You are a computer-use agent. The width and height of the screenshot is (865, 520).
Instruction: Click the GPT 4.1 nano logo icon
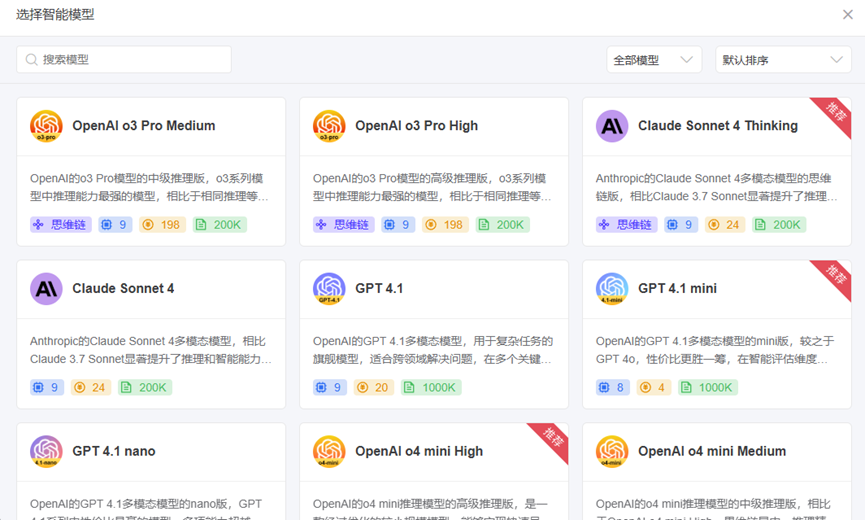[x=46, y=451]
